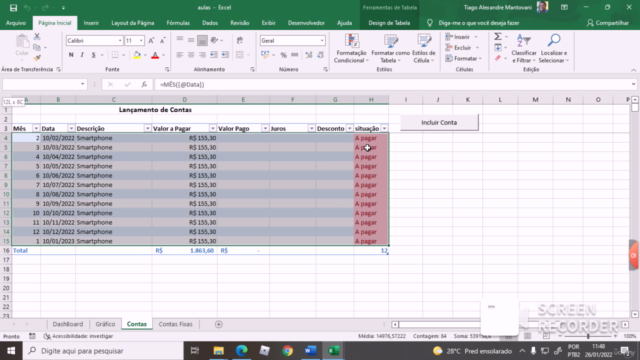This screenshot has width=640, height=360.
Task: Open the number format Geral dropdown
Action: click(322, 41)
